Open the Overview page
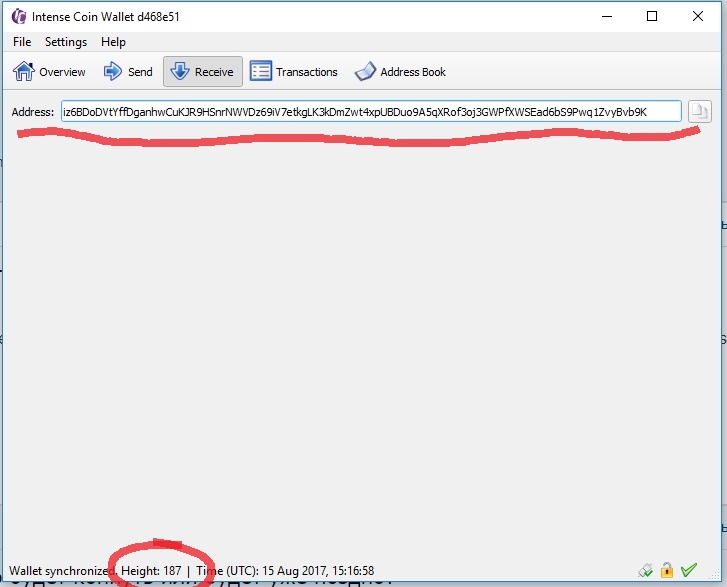This screenshot has width=727, height=587. [x=49, y=72]
